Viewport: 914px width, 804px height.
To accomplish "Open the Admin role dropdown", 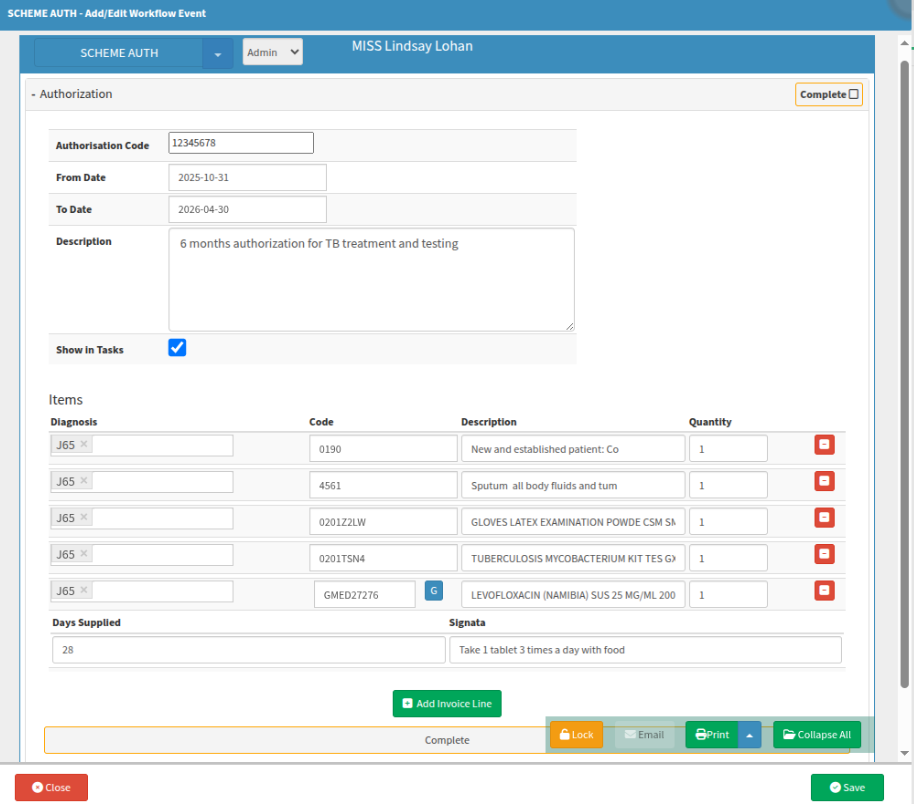I will tap(272, 52).
